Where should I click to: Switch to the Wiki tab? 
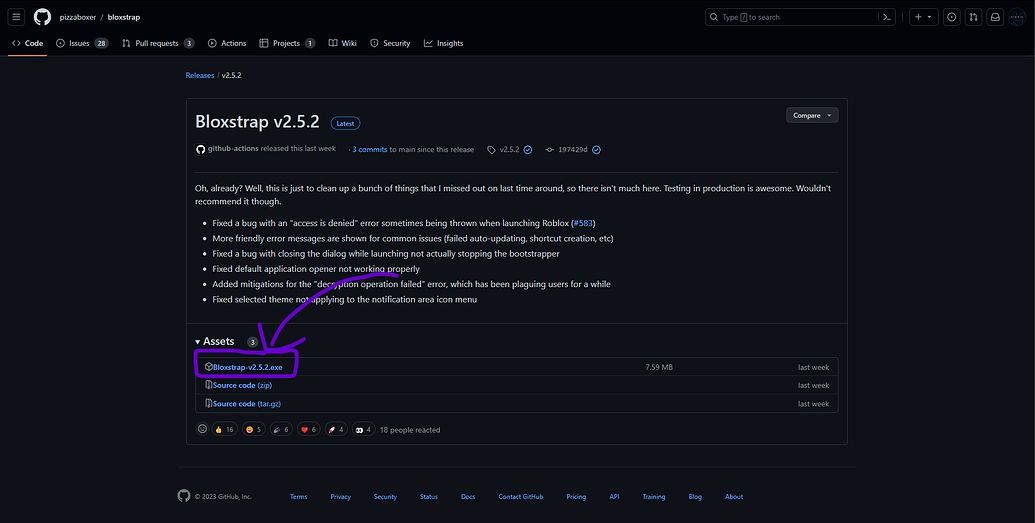343,43
